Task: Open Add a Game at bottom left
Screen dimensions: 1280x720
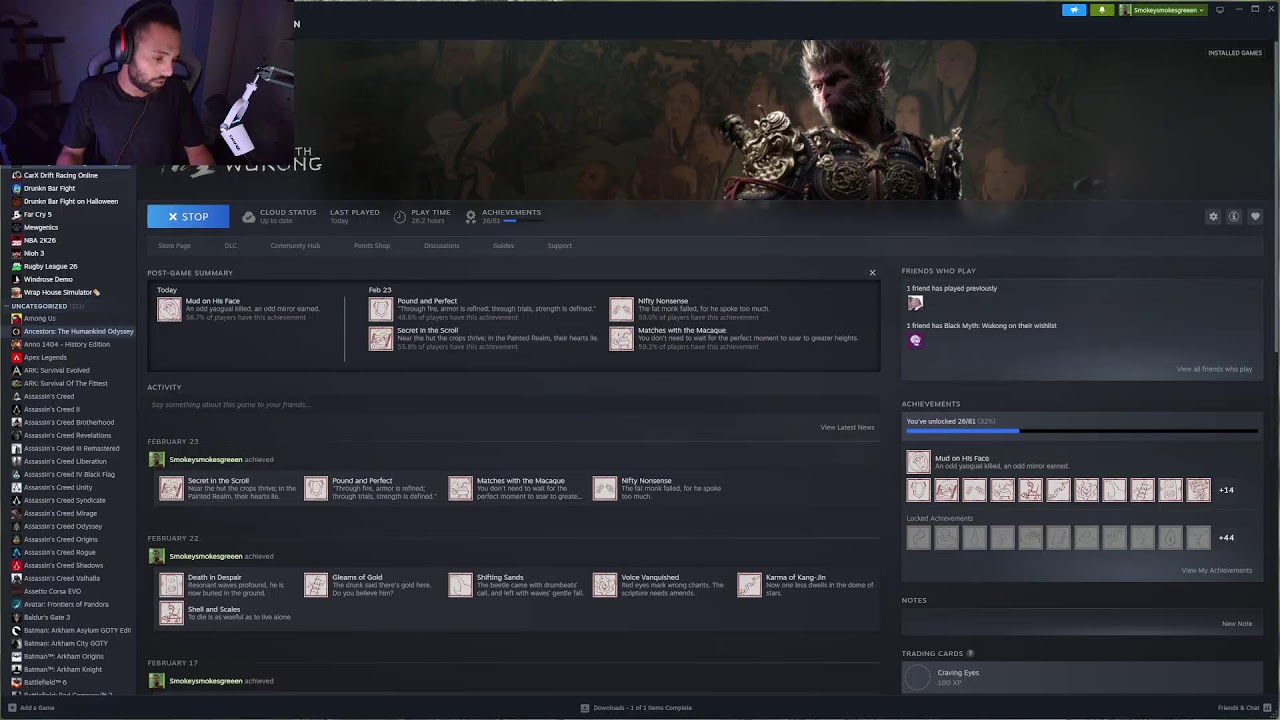Action: (31, 708)
